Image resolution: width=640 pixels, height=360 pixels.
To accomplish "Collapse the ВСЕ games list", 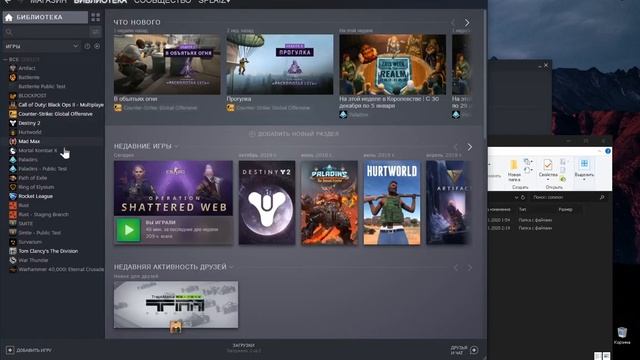I will pos(5,59).
